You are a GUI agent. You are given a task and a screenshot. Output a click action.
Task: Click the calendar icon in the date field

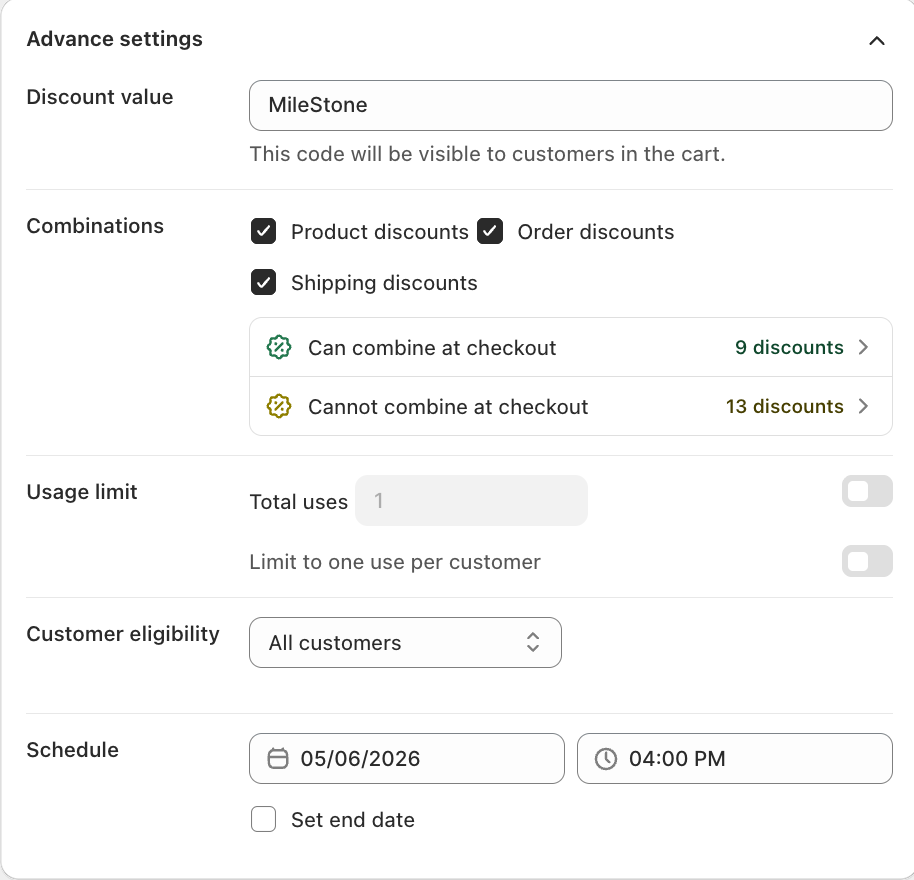(x=277, y=759)
